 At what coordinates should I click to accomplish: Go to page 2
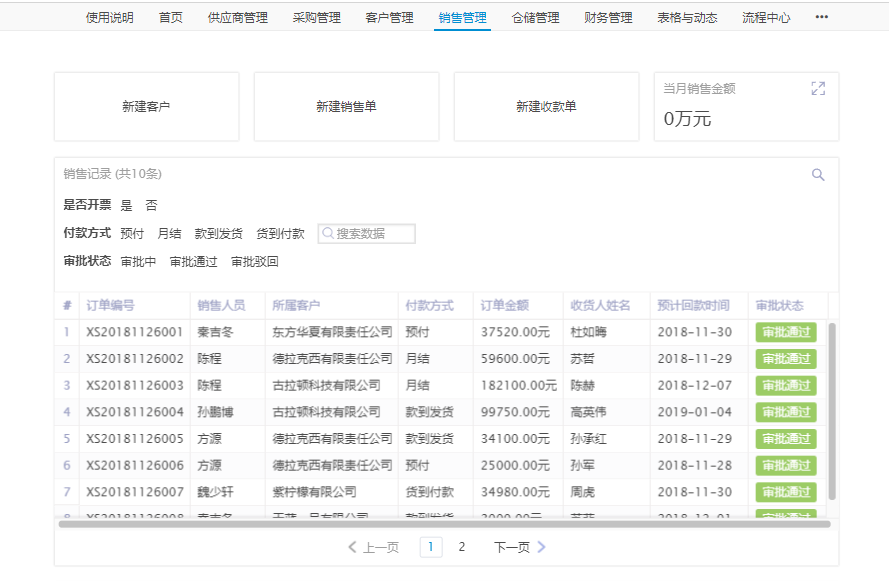click(x=462, y=547)
